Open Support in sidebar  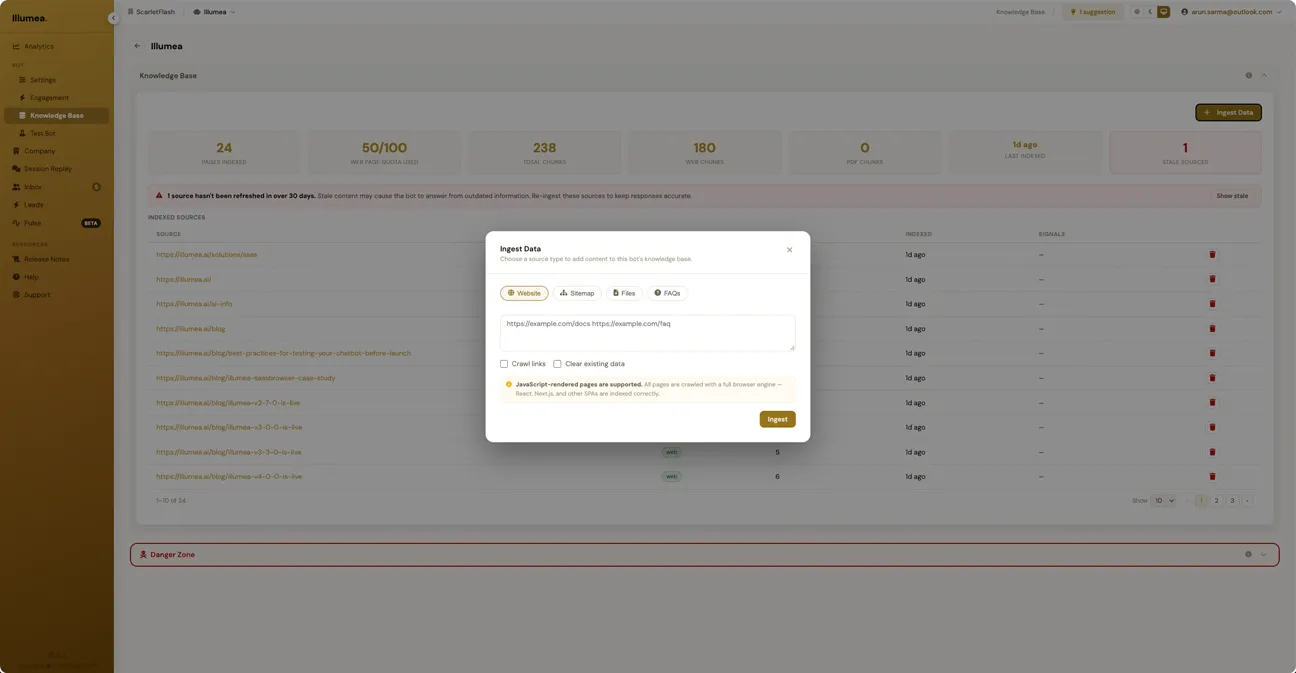(57, 295)
